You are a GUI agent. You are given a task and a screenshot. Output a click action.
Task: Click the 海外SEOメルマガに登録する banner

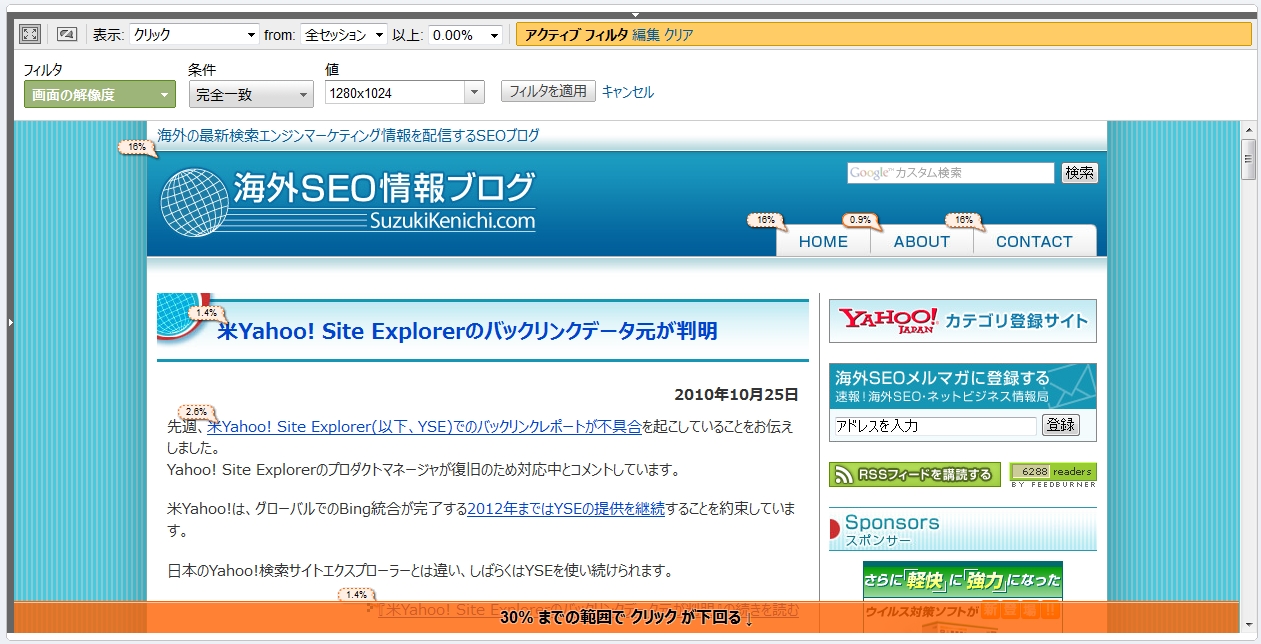(x=963, y=386)
